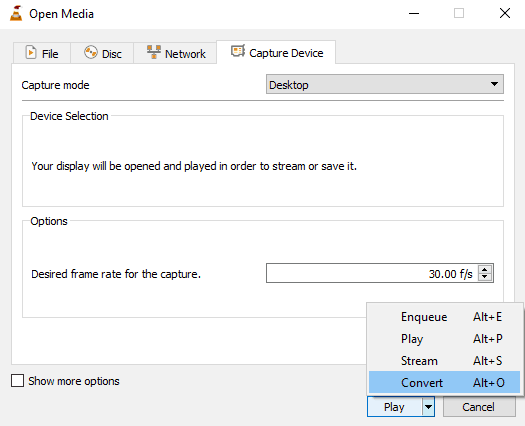Screen dimensions: 525x426
Task: Choose Convert from the popup menu
Action: click(444, 382)
